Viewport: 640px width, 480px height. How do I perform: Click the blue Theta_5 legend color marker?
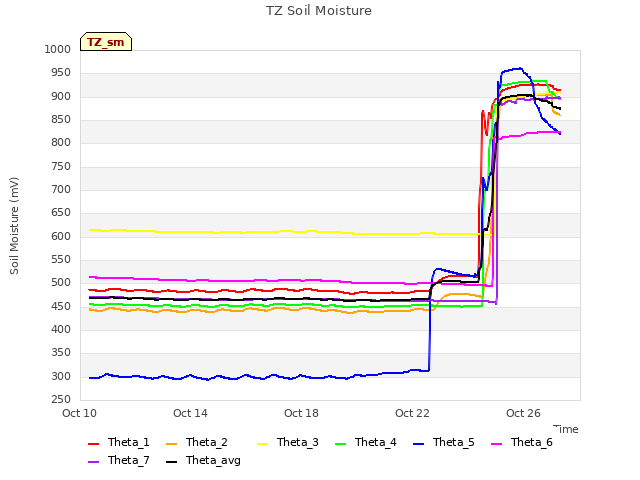tap(418, 444)
